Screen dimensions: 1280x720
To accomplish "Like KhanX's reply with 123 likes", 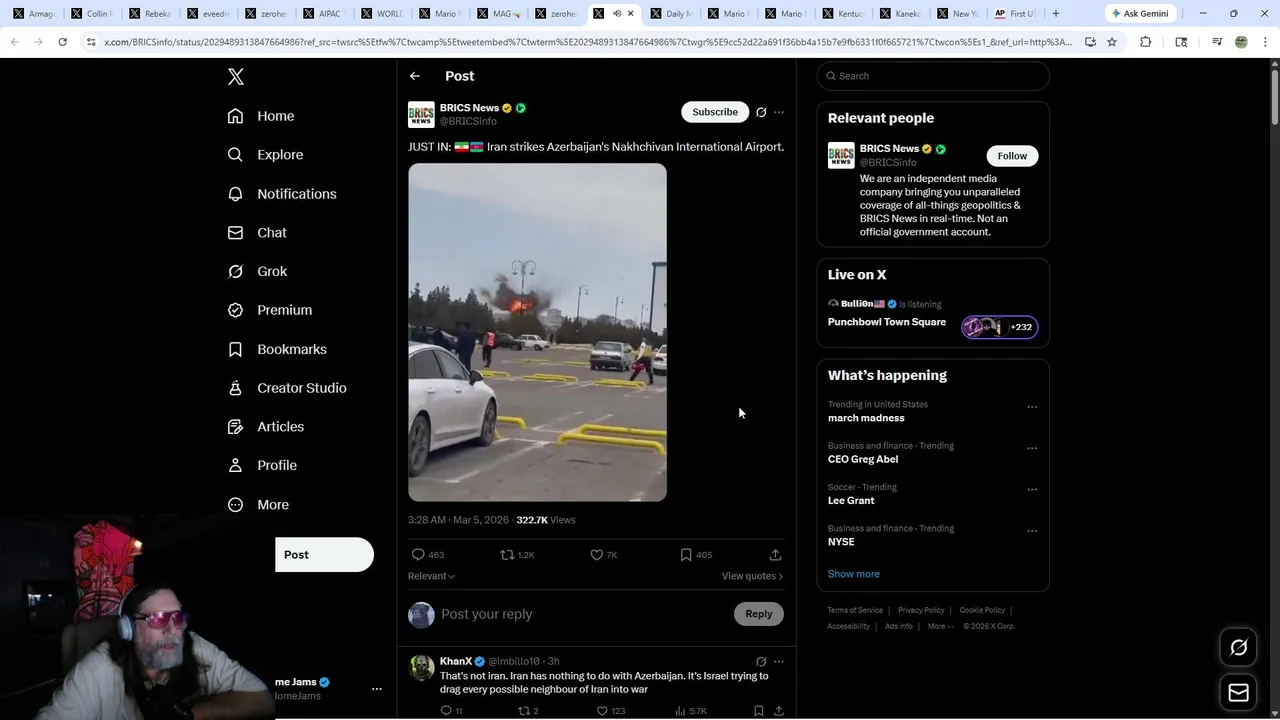I will coord(602,711).
